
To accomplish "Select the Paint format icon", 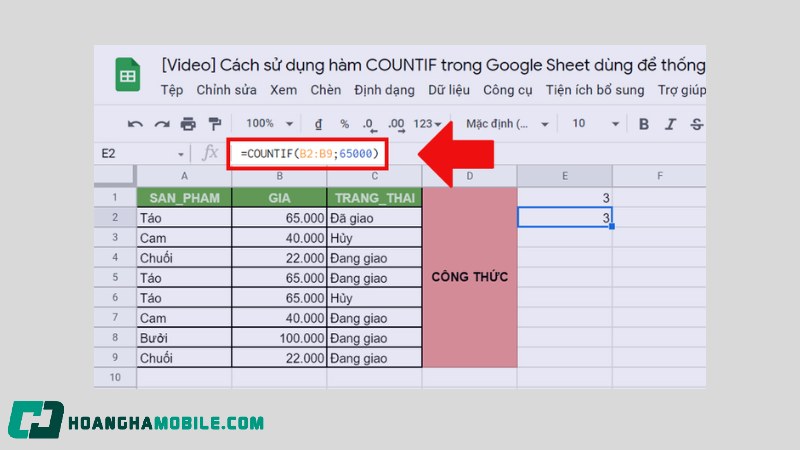I will [x=215, y=124].
